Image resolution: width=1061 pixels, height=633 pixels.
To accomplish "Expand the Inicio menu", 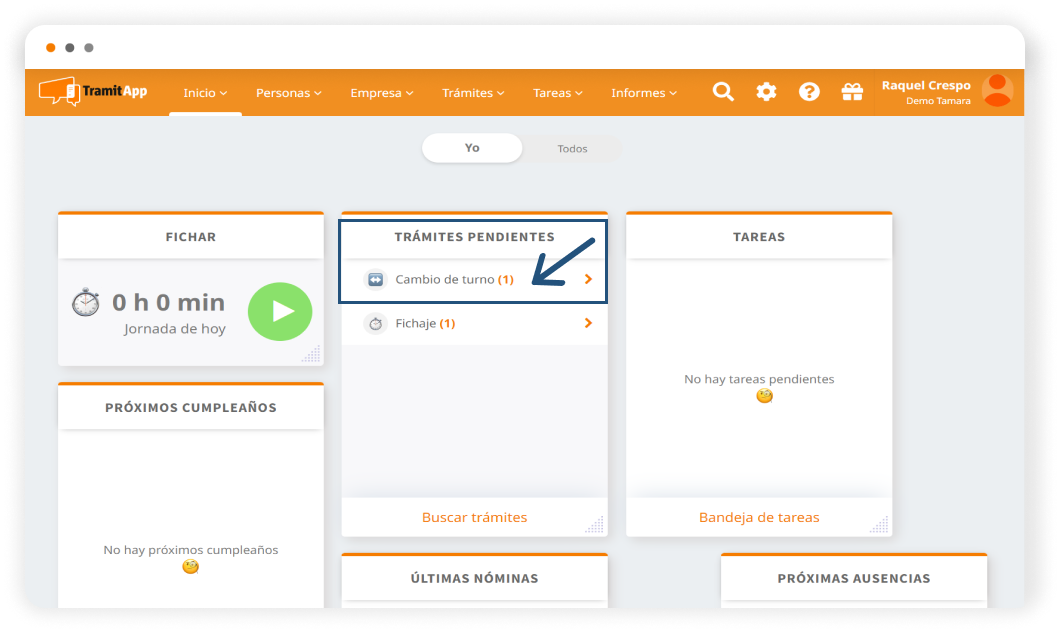I will (x=205, y=93).
